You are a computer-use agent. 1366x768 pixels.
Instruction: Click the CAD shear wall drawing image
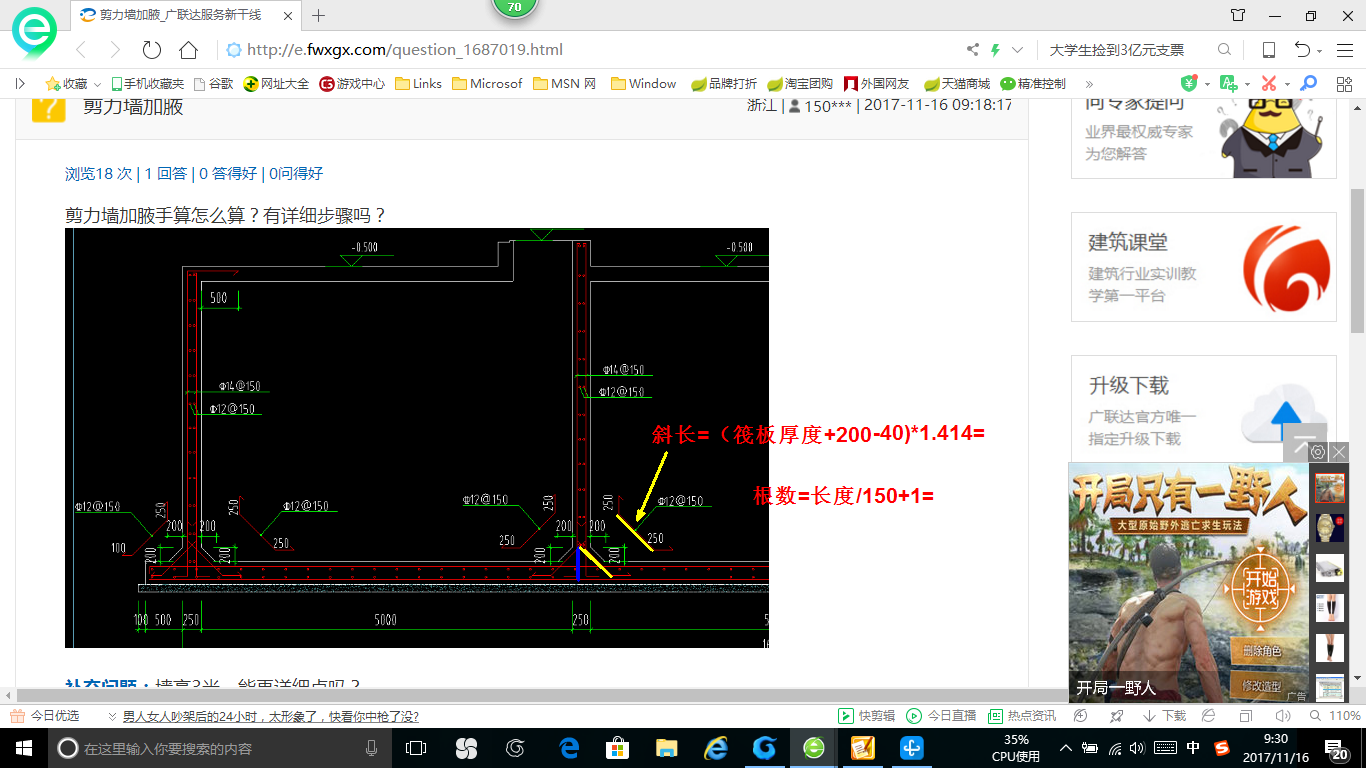click(417, 438)
